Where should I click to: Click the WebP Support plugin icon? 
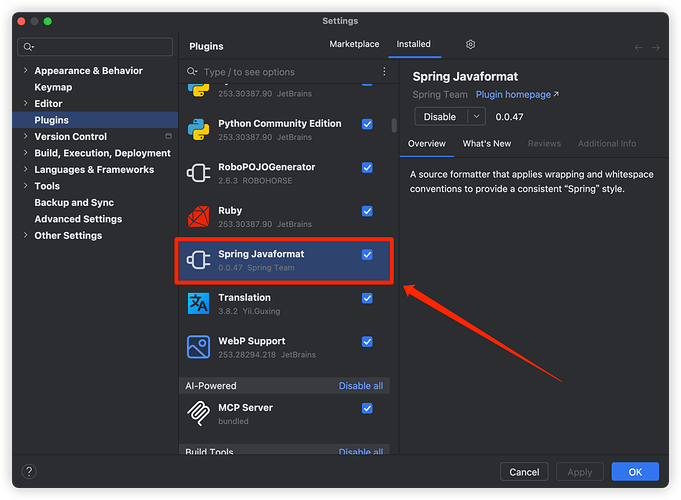[x=198, y=347]
